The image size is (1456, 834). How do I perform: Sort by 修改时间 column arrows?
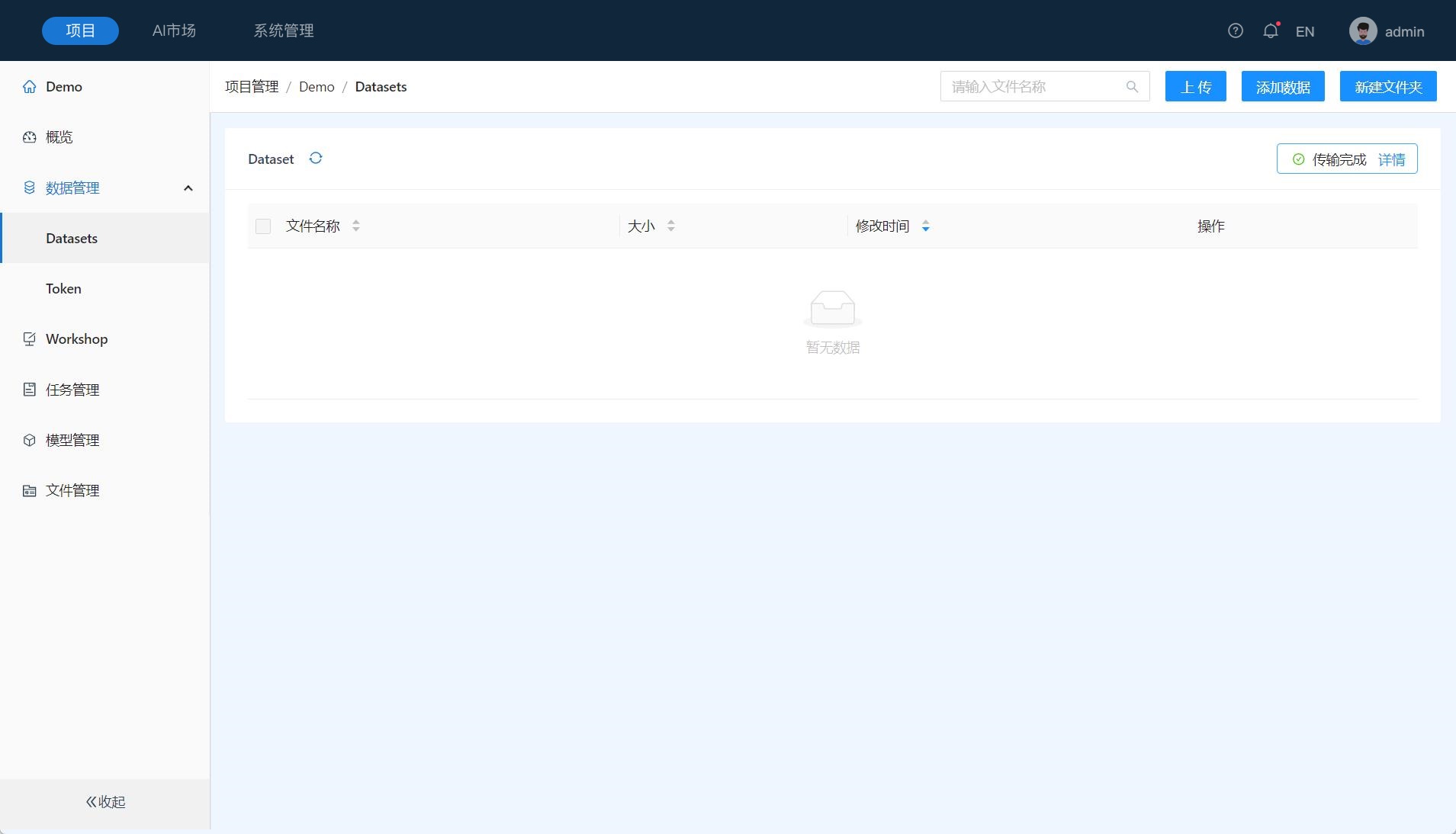(x=925, y=226)
